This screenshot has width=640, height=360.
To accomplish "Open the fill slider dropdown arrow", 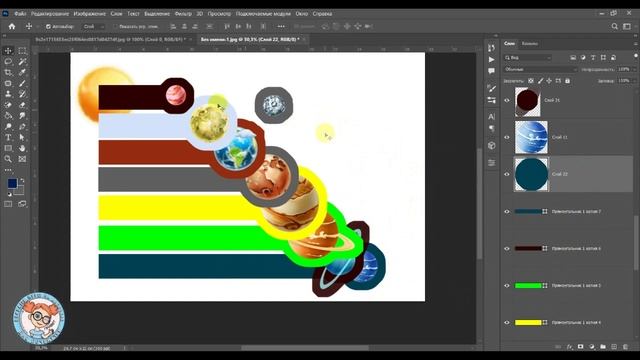I will tap(634, 81).
